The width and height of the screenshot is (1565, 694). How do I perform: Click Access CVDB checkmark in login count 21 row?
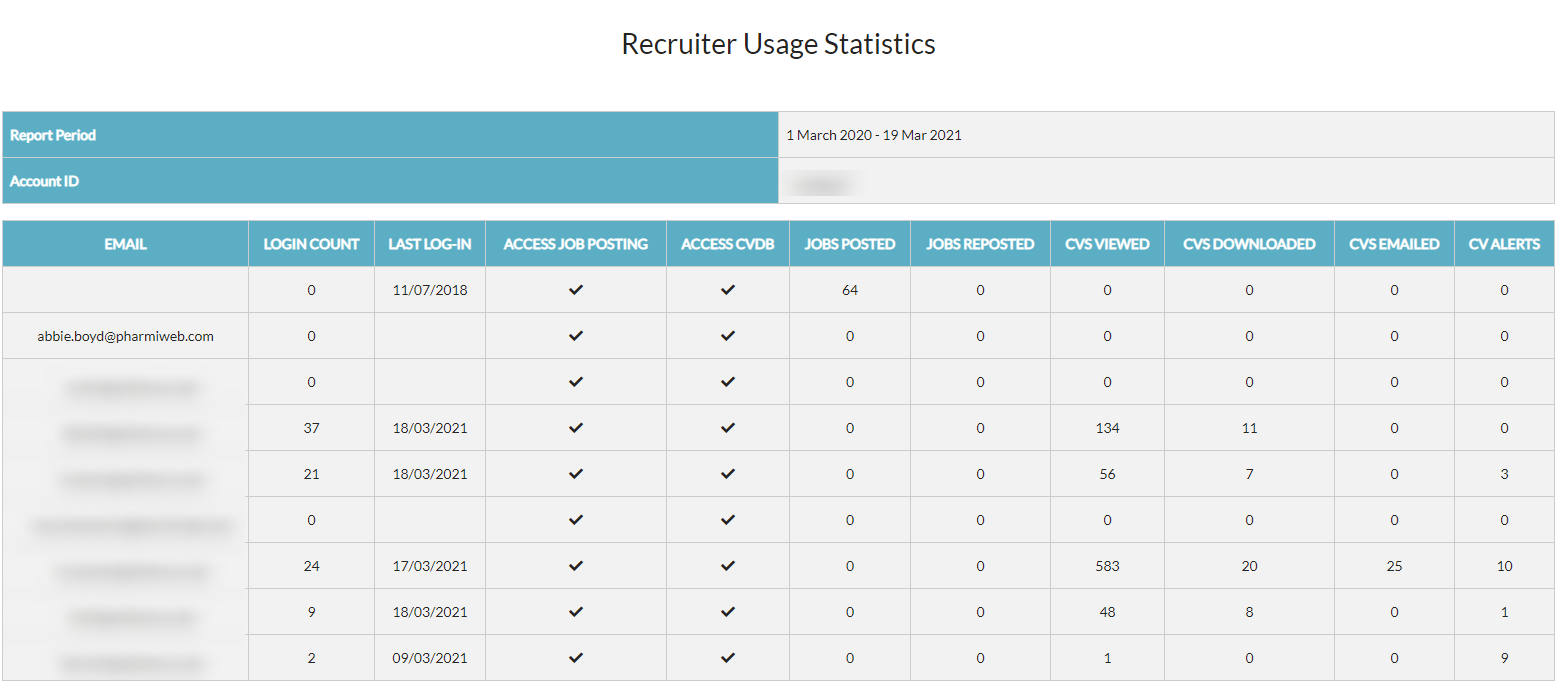pos(728,474)
